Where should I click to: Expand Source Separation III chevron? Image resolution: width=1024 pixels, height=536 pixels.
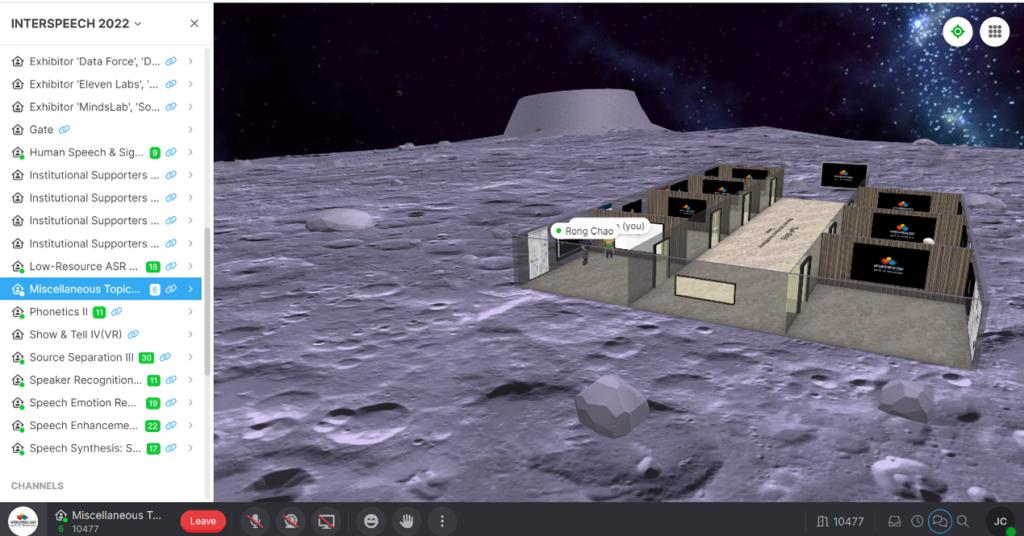click(190, 357)
